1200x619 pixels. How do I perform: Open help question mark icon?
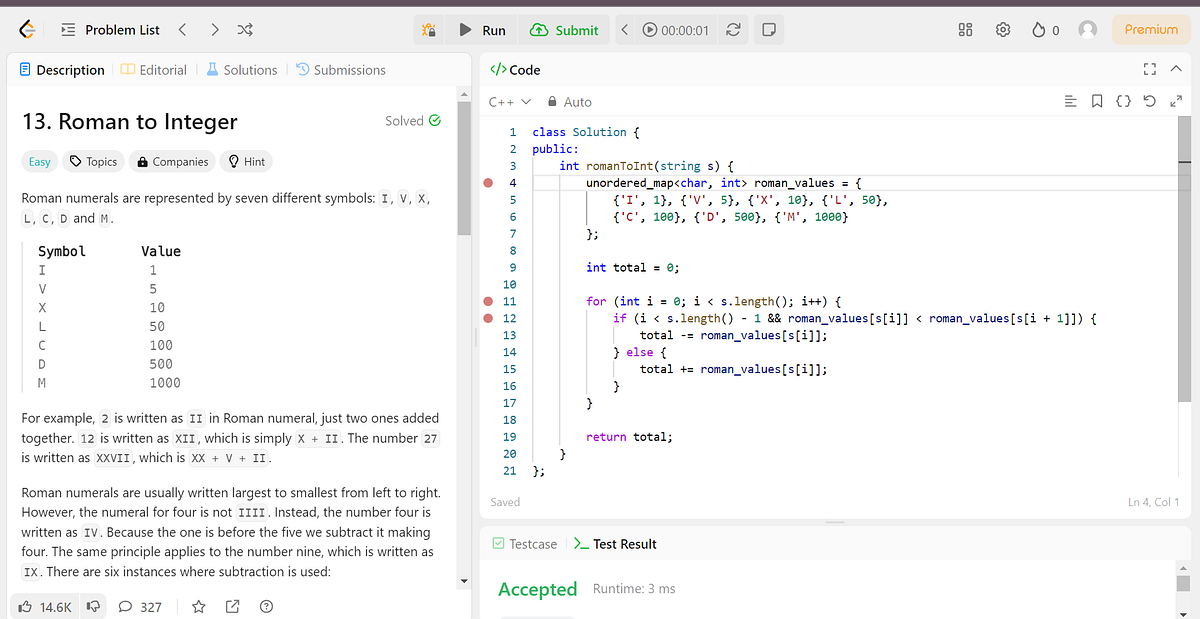tap(266, 606)
